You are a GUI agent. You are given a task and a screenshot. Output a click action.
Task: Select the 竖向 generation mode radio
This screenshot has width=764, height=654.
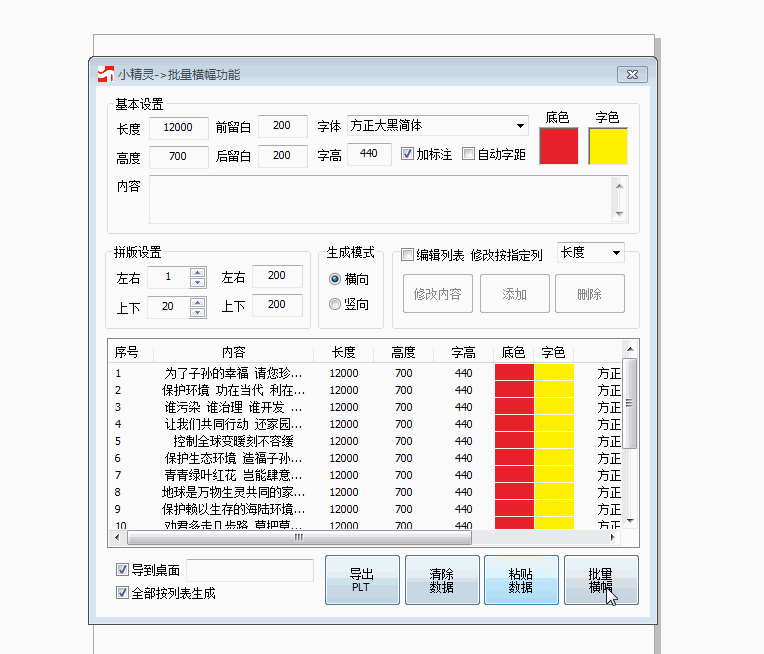tap(335, 304)
